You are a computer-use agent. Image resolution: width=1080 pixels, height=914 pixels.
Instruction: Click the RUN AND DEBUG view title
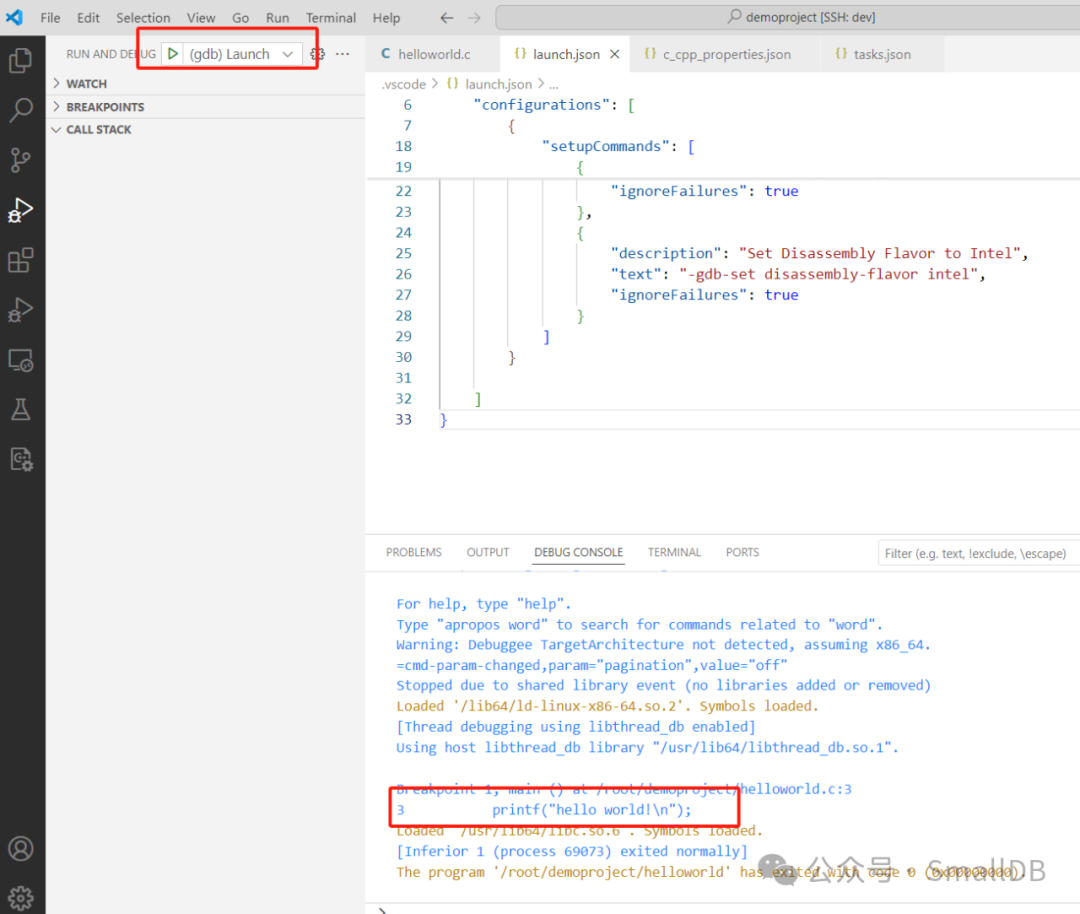111,54
